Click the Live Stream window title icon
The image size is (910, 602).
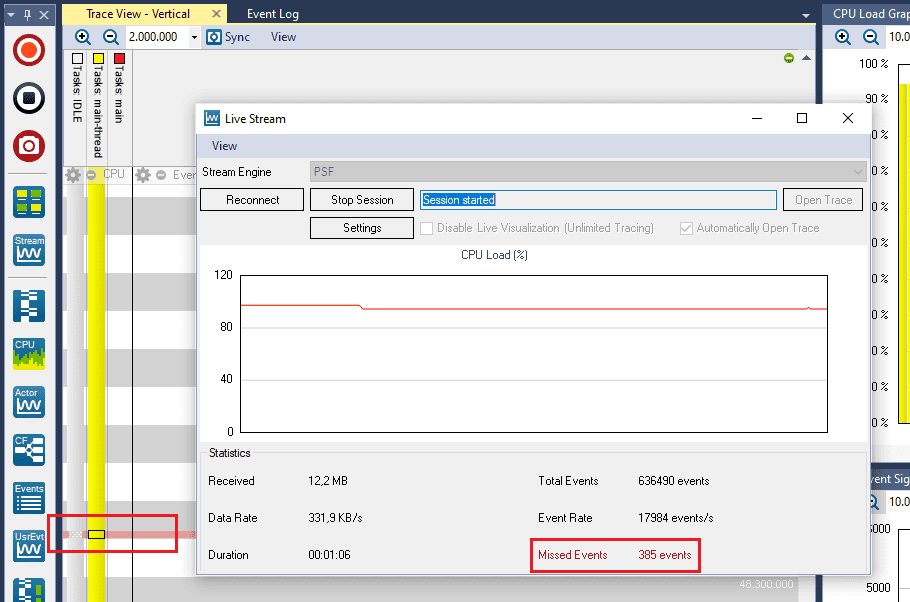[212, 118]
